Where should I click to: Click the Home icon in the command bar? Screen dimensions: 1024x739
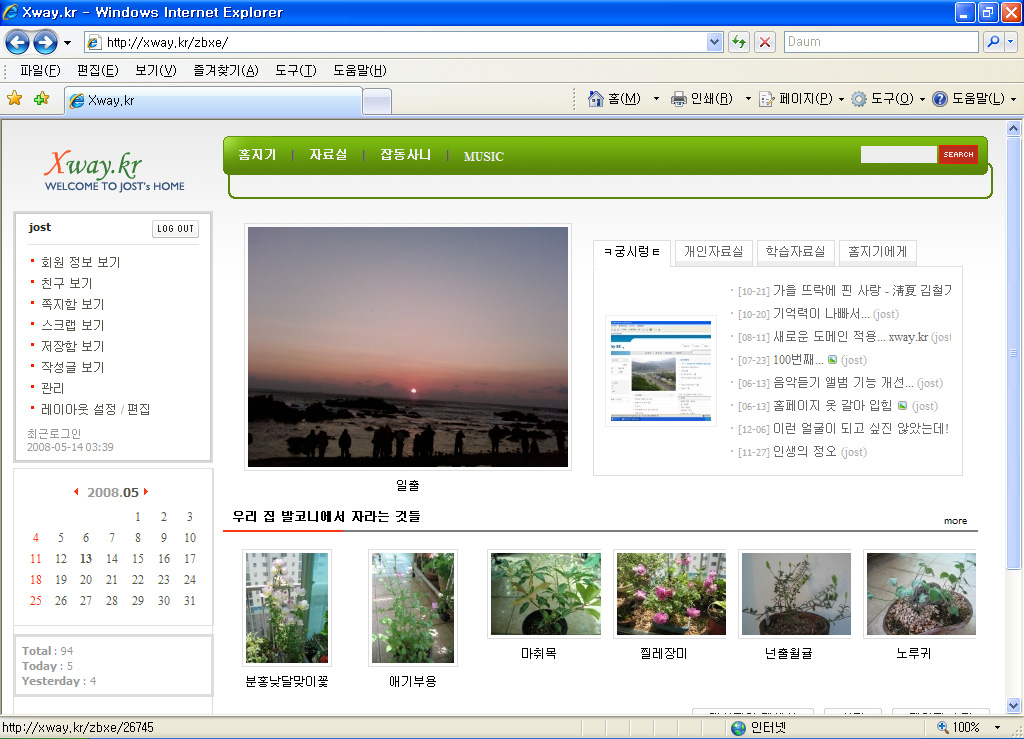click(597, 98)
